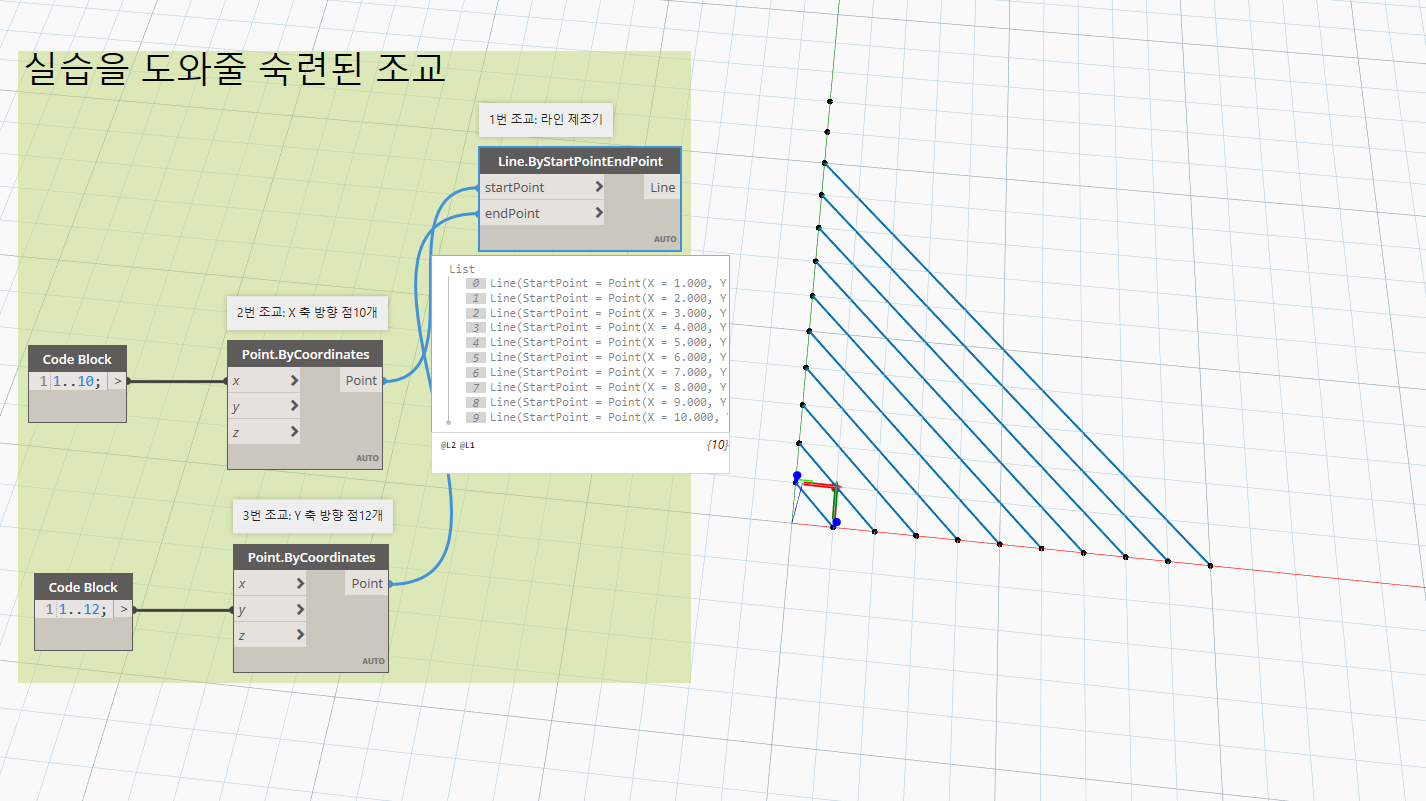This screenshot has width=1426, height=801.
Task: Open the chevron on the endPoint port
Action: click(598, 213)
